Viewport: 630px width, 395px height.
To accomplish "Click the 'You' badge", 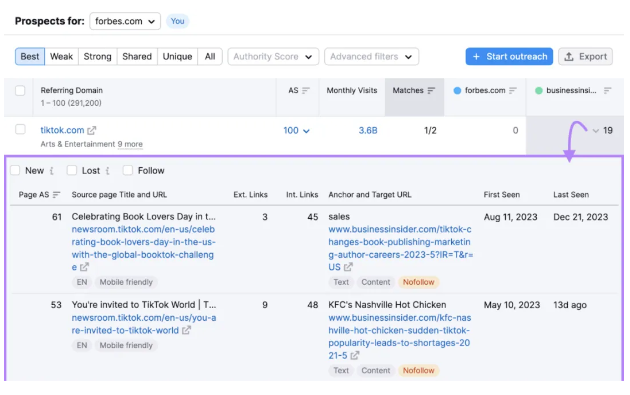I will pyautogui.click(x=178, y=21).
